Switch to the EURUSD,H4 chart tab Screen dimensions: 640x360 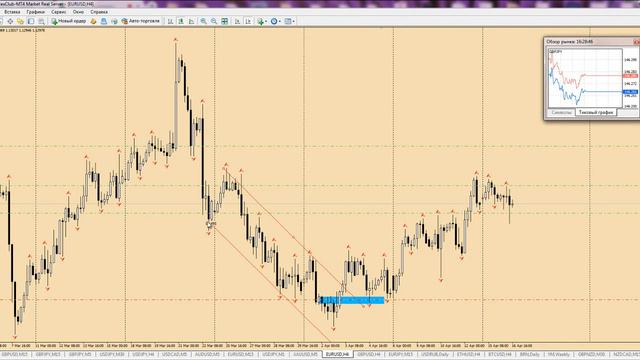tap(337, 354)
